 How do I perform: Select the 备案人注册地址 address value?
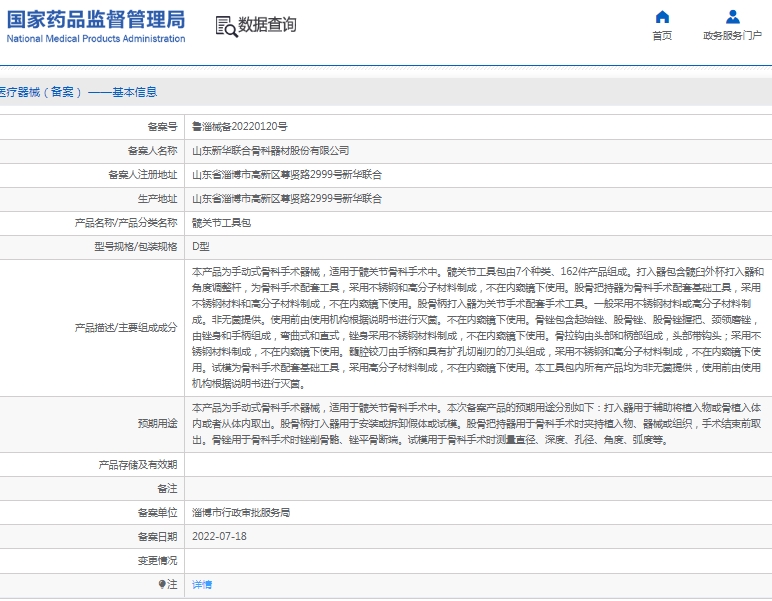(287, 175)
